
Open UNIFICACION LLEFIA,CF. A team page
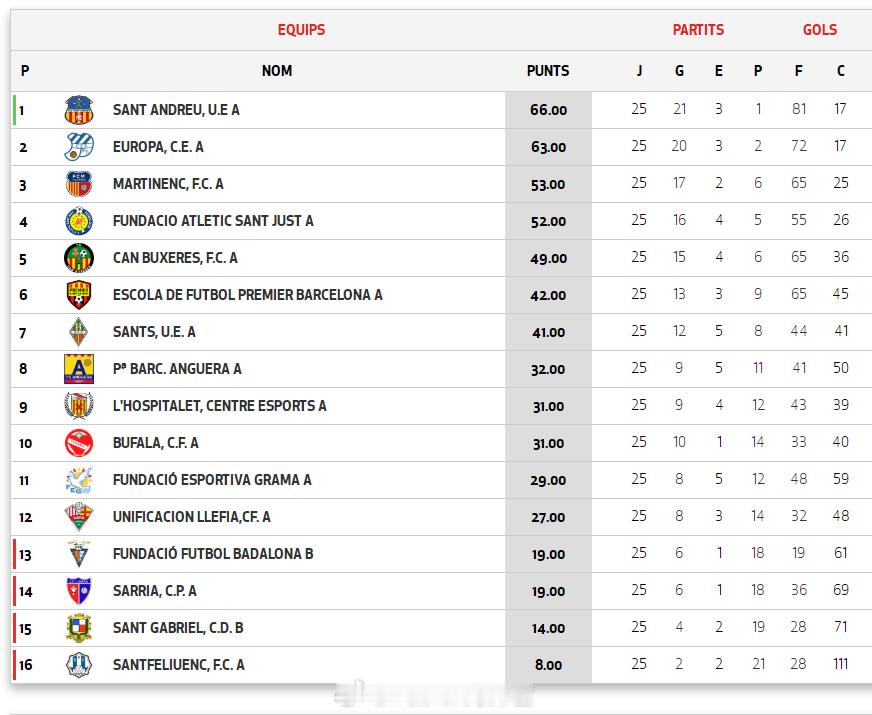[x=191, y=517]
